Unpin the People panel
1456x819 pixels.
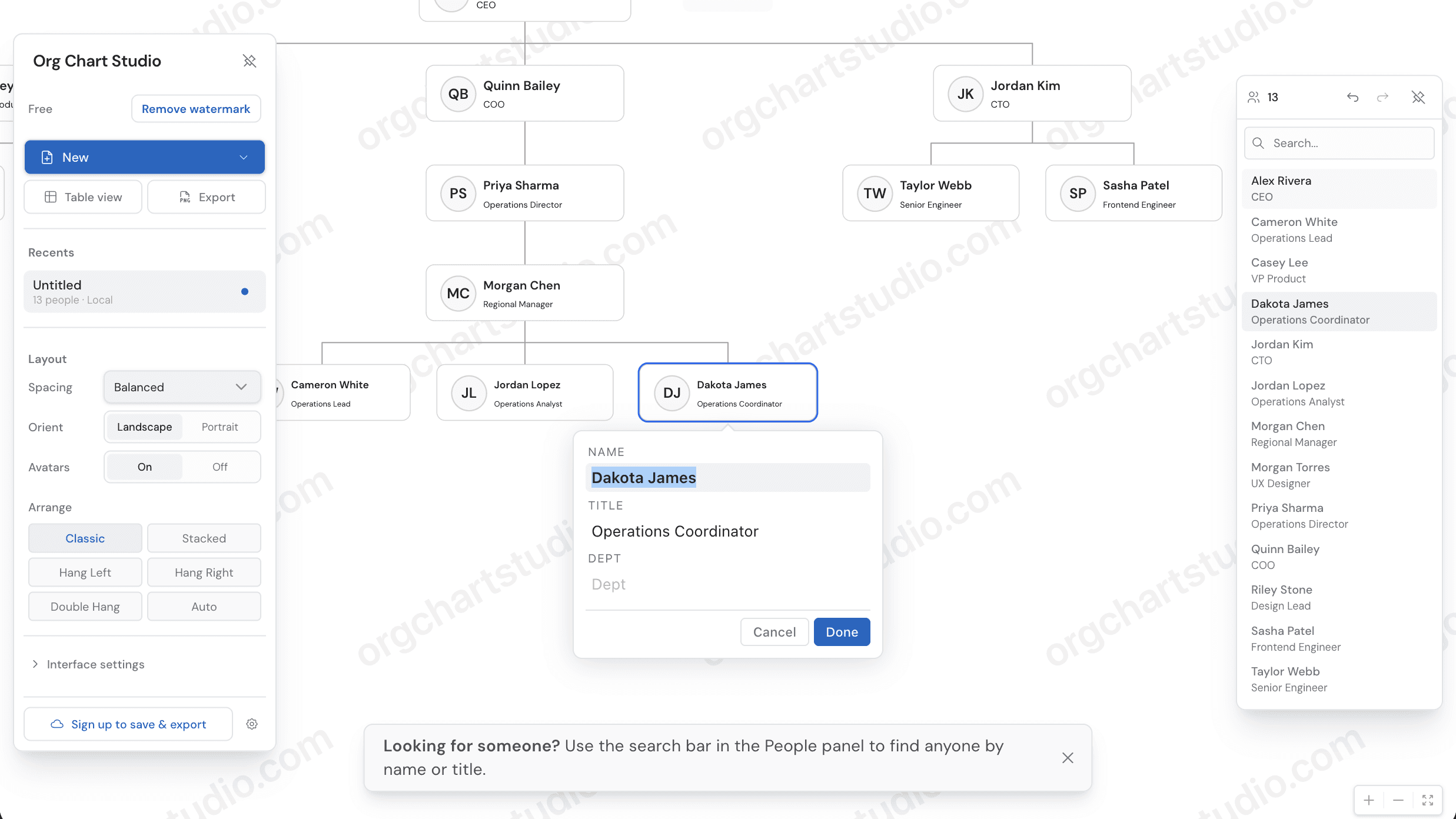pyautogui.click(x=1419, y=97)
